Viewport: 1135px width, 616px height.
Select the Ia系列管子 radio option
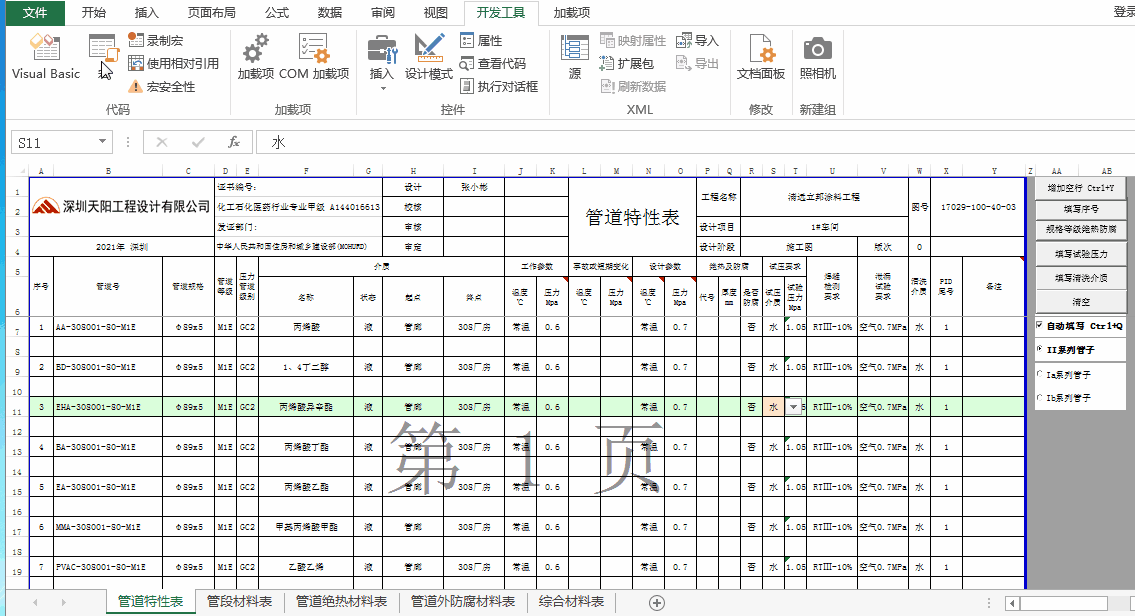(x=1040, y=374)
